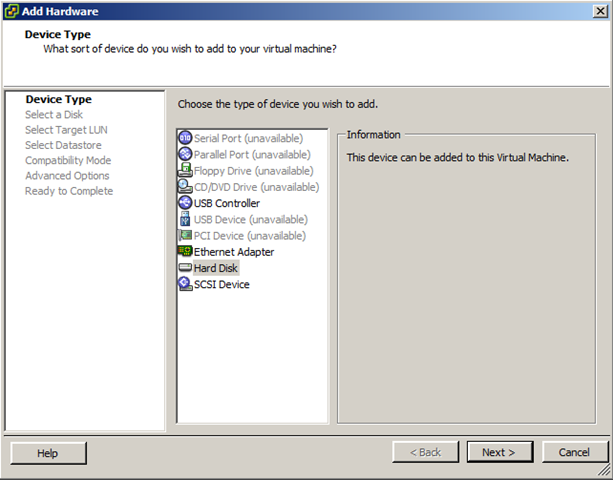Click the Floppy Drive icon
613x480 pixels.
pos(185,170)
